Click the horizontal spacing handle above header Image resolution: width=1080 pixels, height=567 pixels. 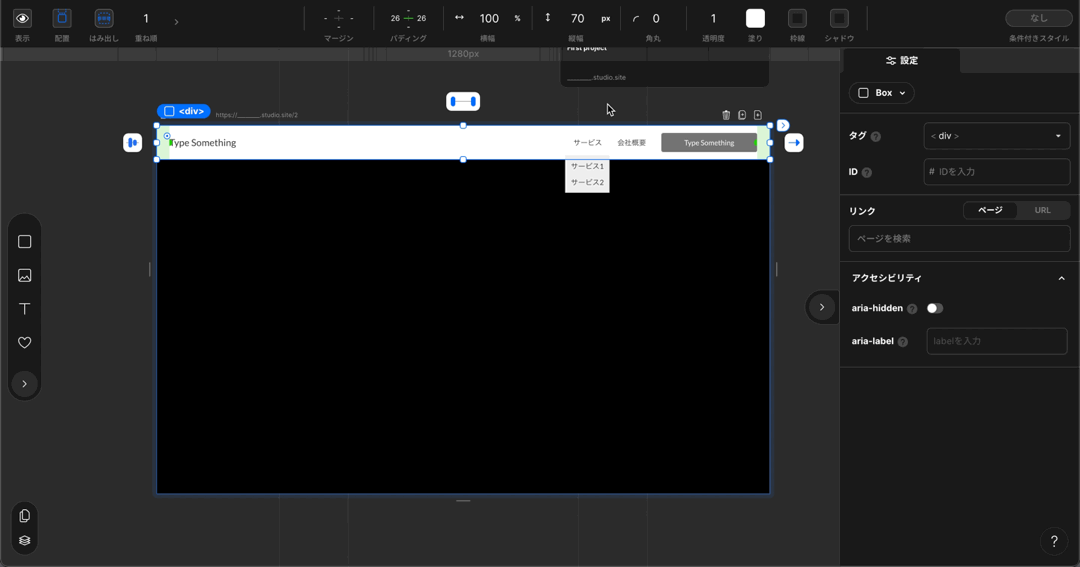coord(463,101)
